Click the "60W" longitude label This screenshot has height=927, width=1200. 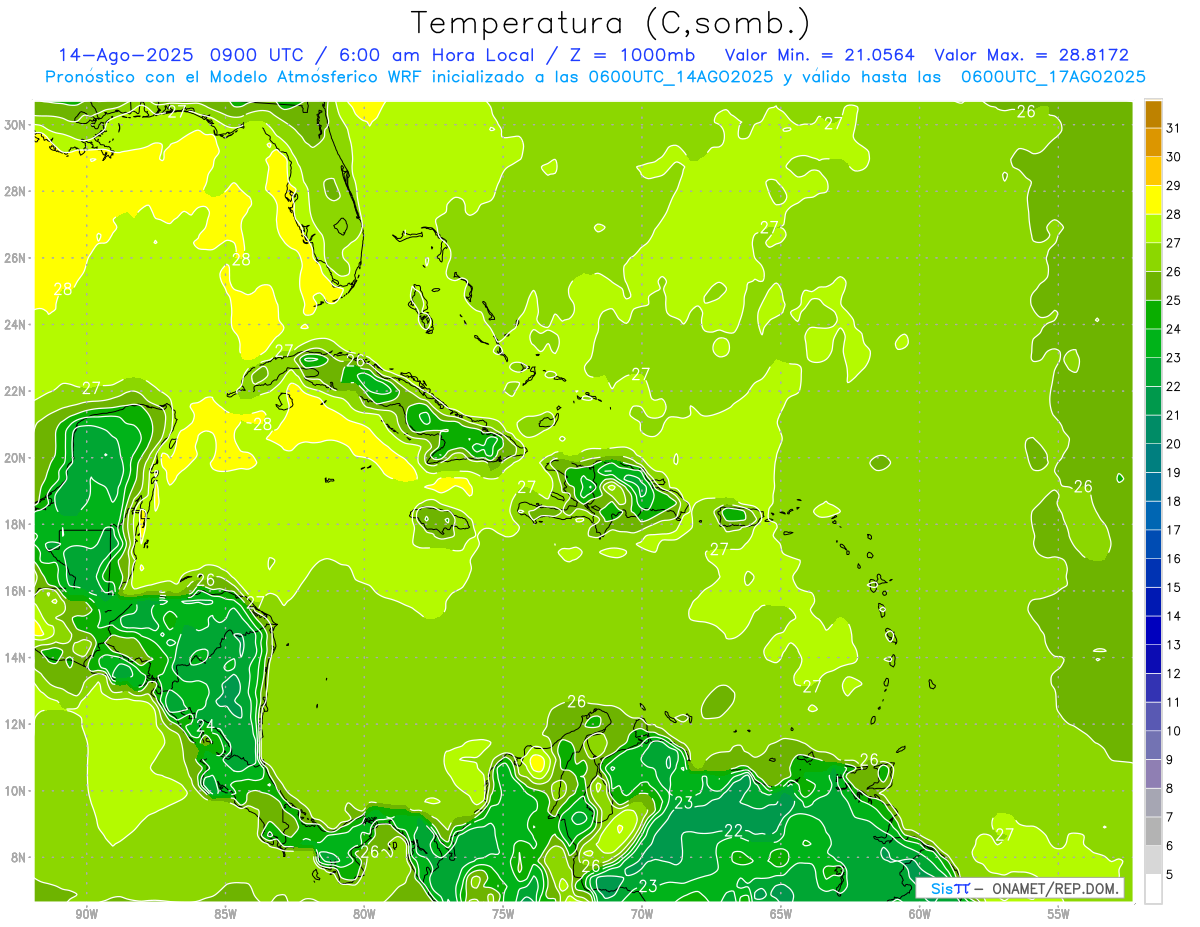pos(920,914)
